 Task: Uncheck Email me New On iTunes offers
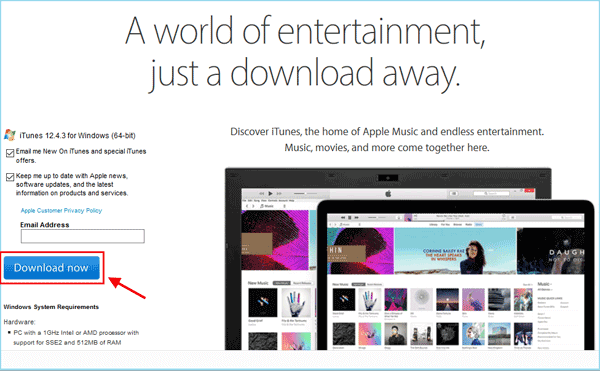(x=10, y=153)
